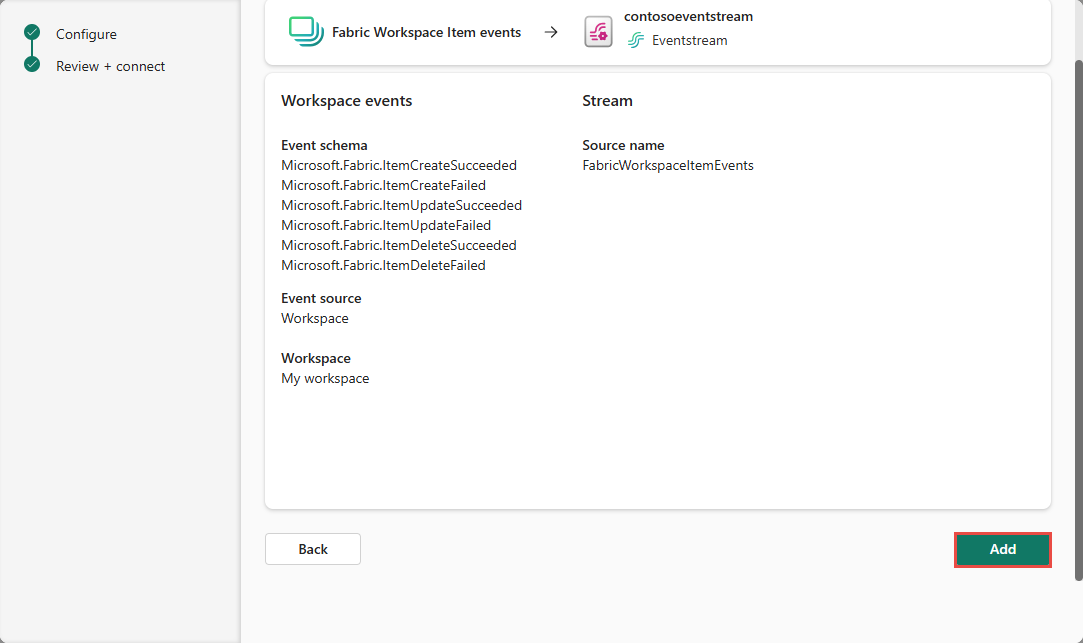Click the My workspace value

click(325, 378)
